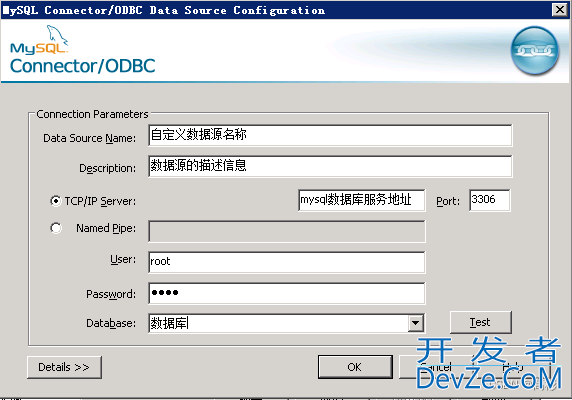572x400 pixels.
Task: Click the Data Source Name input field
Action: [330, 135]
